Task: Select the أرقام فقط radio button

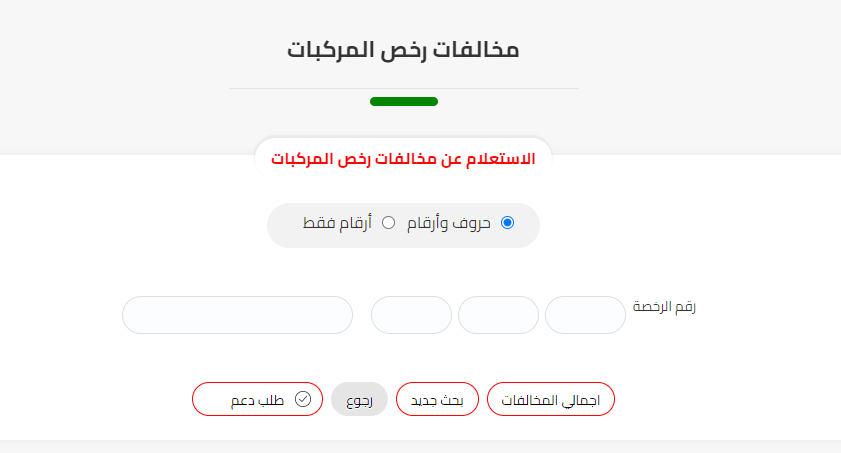Action: tap(389, 223)
